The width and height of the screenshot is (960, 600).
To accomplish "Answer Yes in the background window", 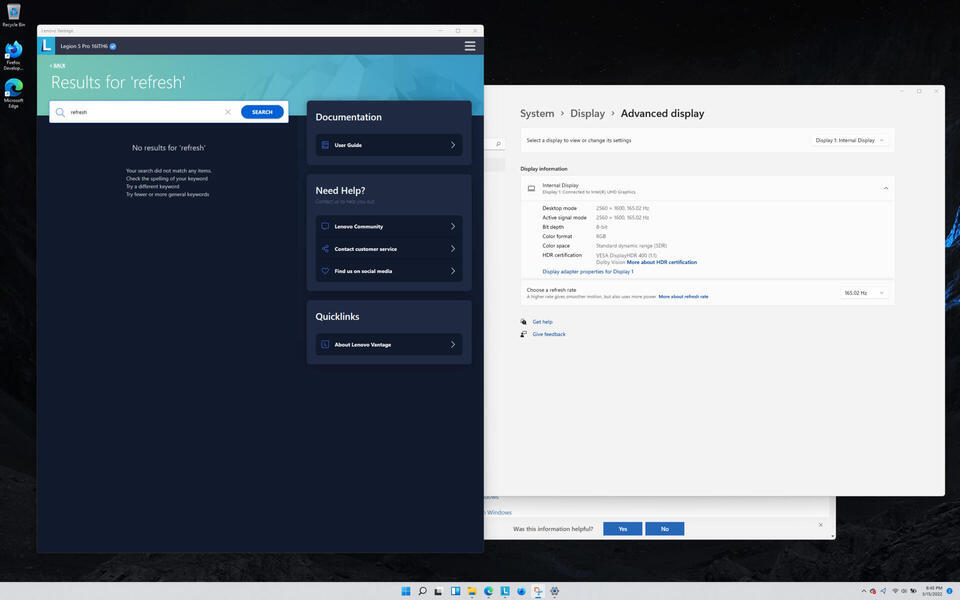I will coord(623,529).
